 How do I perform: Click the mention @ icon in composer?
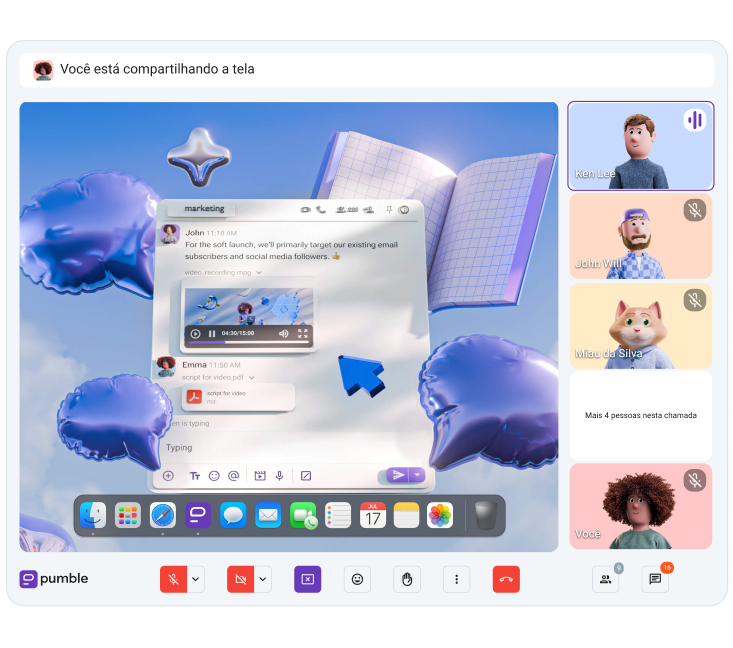233,476
